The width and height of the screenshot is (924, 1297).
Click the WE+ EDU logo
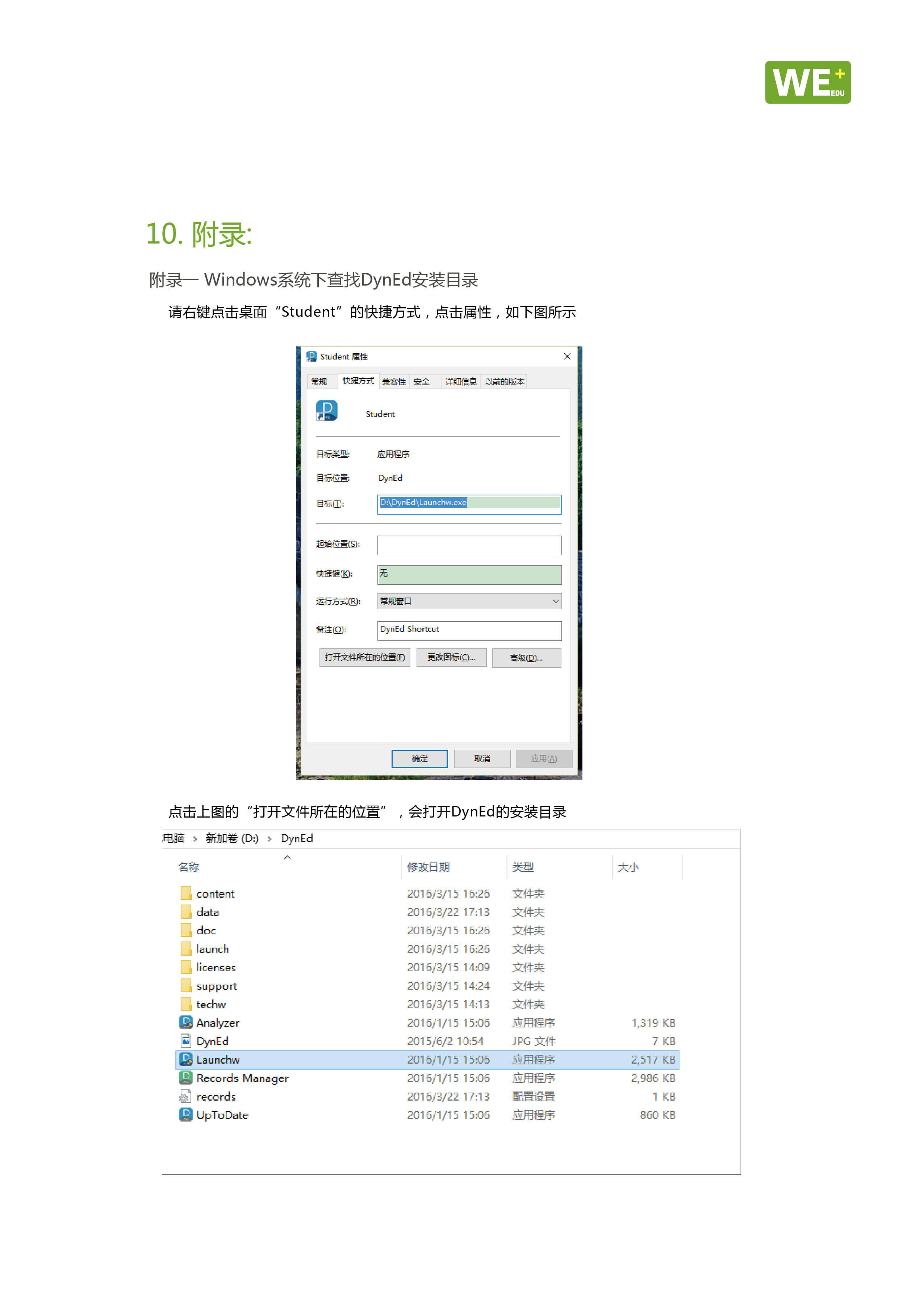(x=807, y=83)
